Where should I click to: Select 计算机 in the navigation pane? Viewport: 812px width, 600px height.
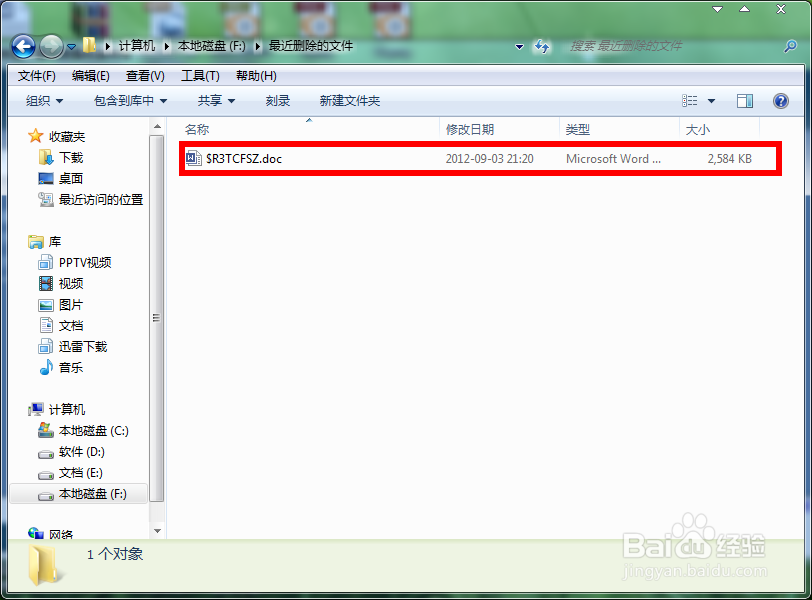67,409
